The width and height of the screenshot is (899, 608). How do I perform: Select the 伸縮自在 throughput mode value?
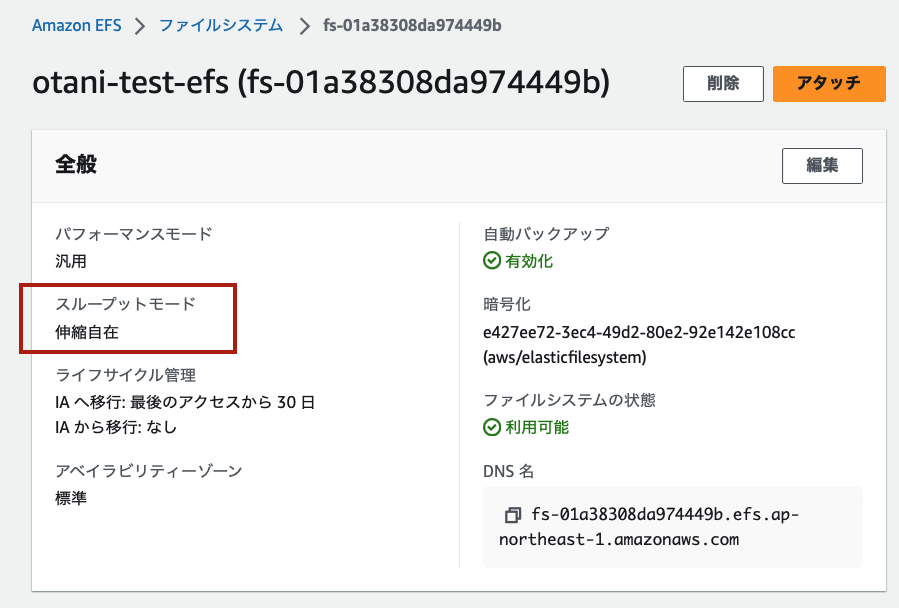[87, 332]
